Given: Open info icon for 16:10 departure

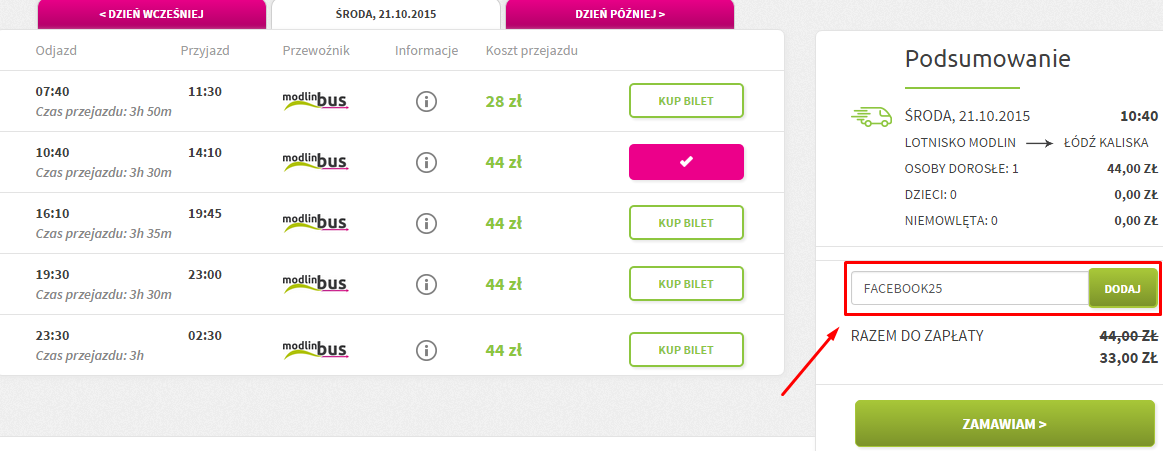Looking at the screenshot, I should click(x=426, y=223).
